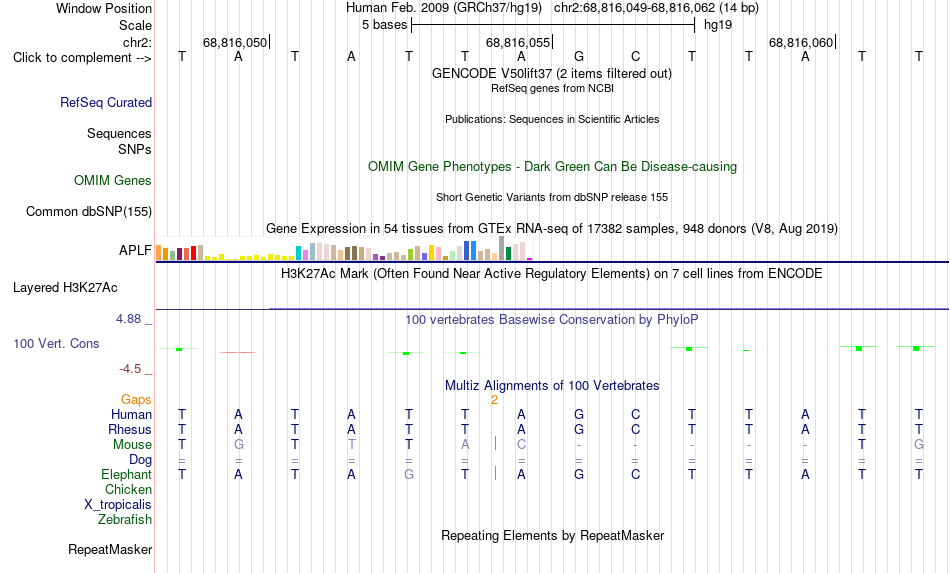Open the OMIM Genes track label
The width and height of the screenshot is (950, 573).
pos(112,181)
